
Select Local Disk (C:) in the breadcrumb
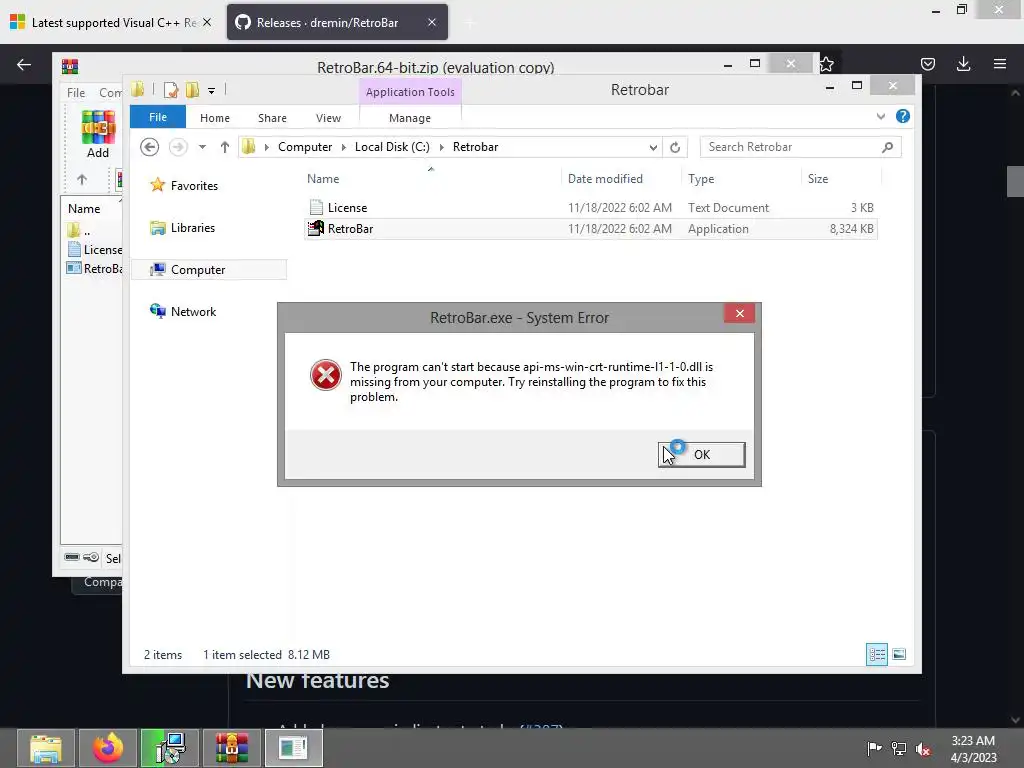pyautogui.click(x=392, y=147)
